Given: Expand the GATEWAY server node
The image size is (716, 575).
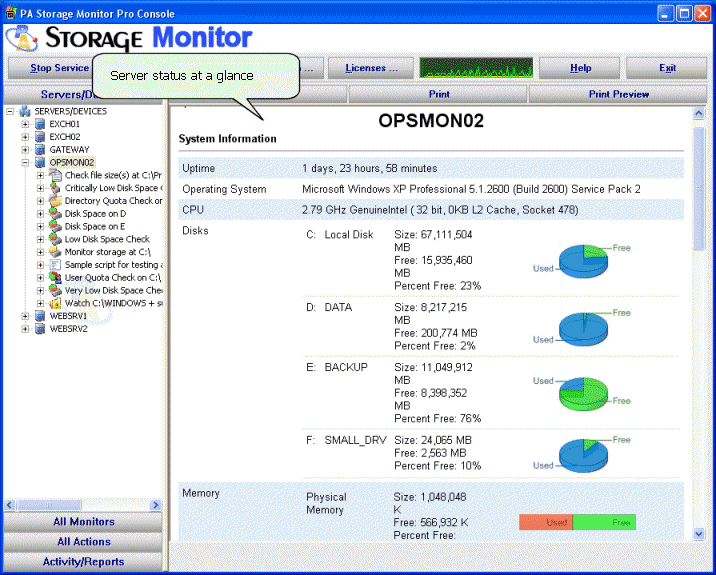Looking at the screenshot, I should [x=25, y=149].
